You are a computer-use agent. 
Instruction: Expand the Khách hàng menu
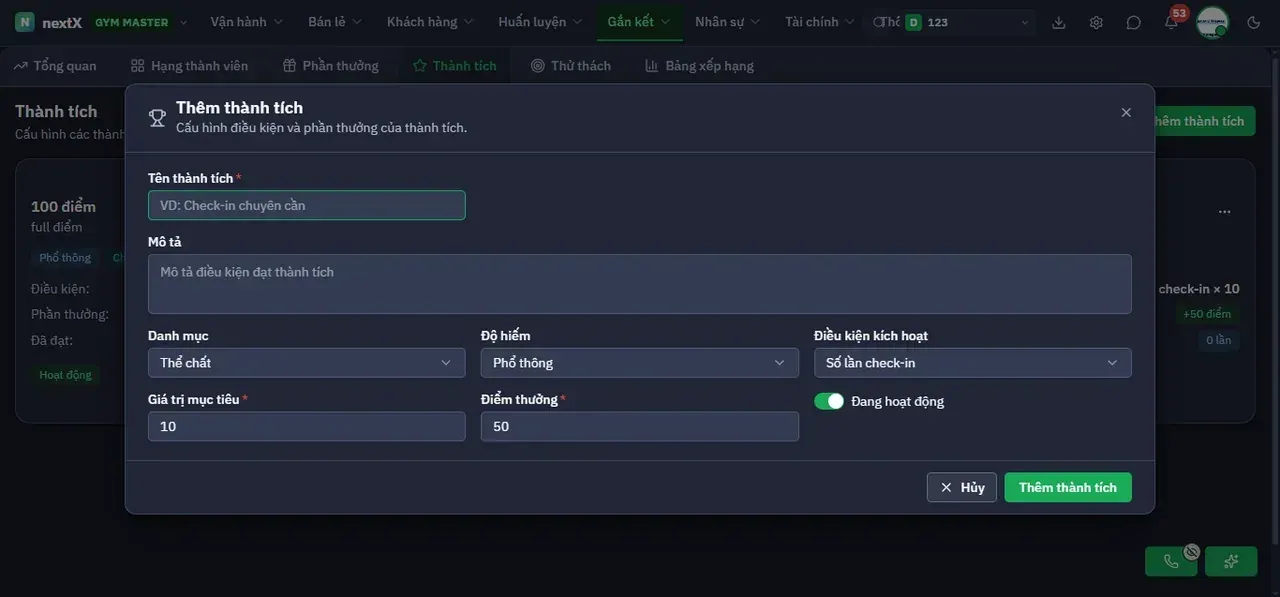tap(431, 22)
